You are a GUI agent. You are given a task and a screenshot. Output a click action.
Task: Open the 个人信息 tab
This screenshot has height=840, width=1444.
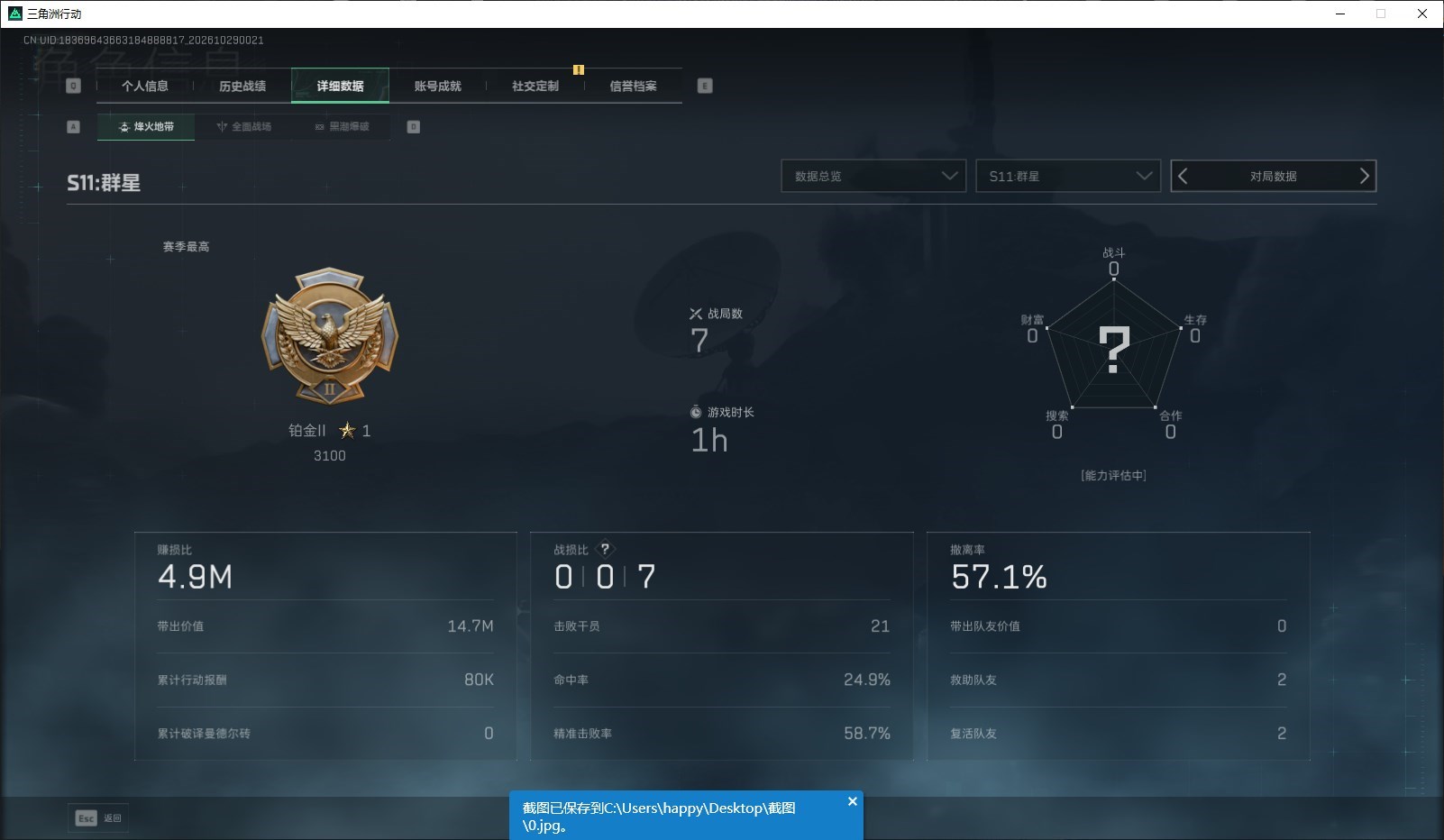point(145,86)
